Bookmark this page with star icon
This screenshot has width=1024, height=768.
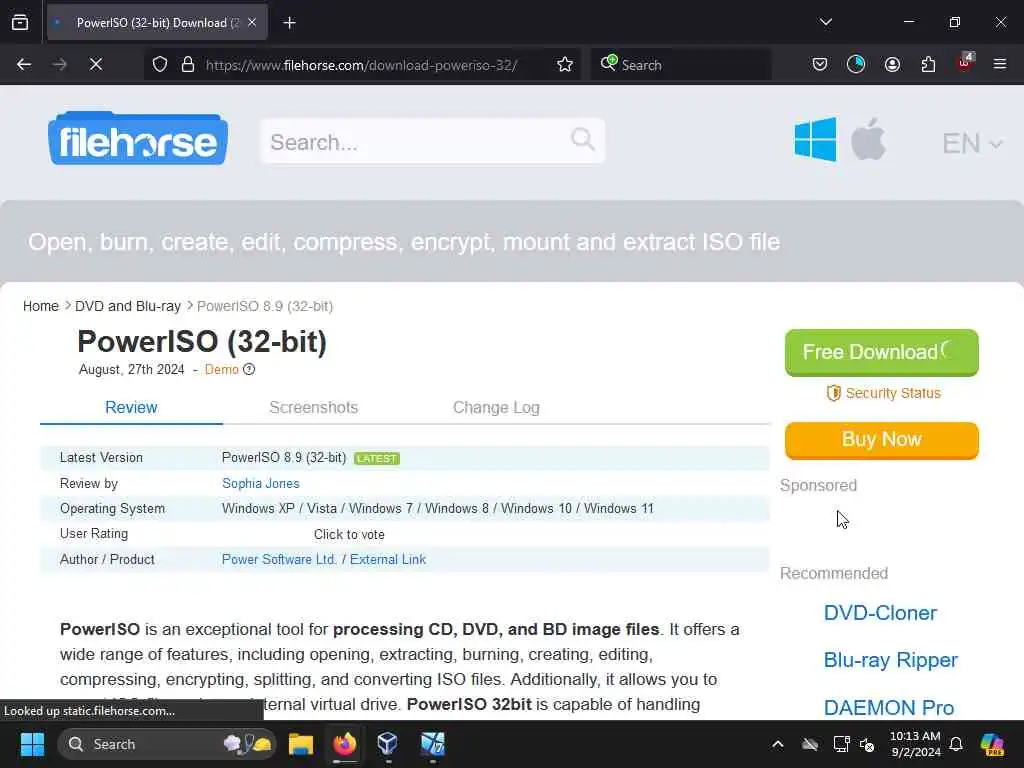pyautogui.click(x=565, y=65)
